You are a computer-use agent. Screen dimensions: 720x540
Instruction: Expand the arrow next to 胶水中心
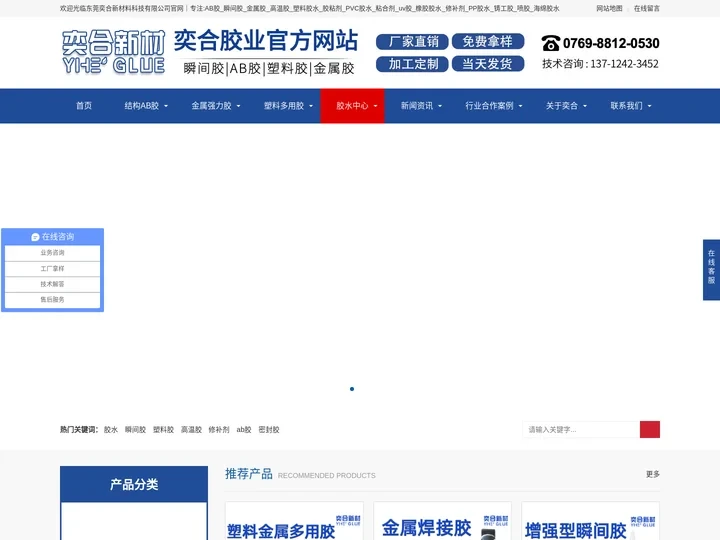(x=375, y=106)
